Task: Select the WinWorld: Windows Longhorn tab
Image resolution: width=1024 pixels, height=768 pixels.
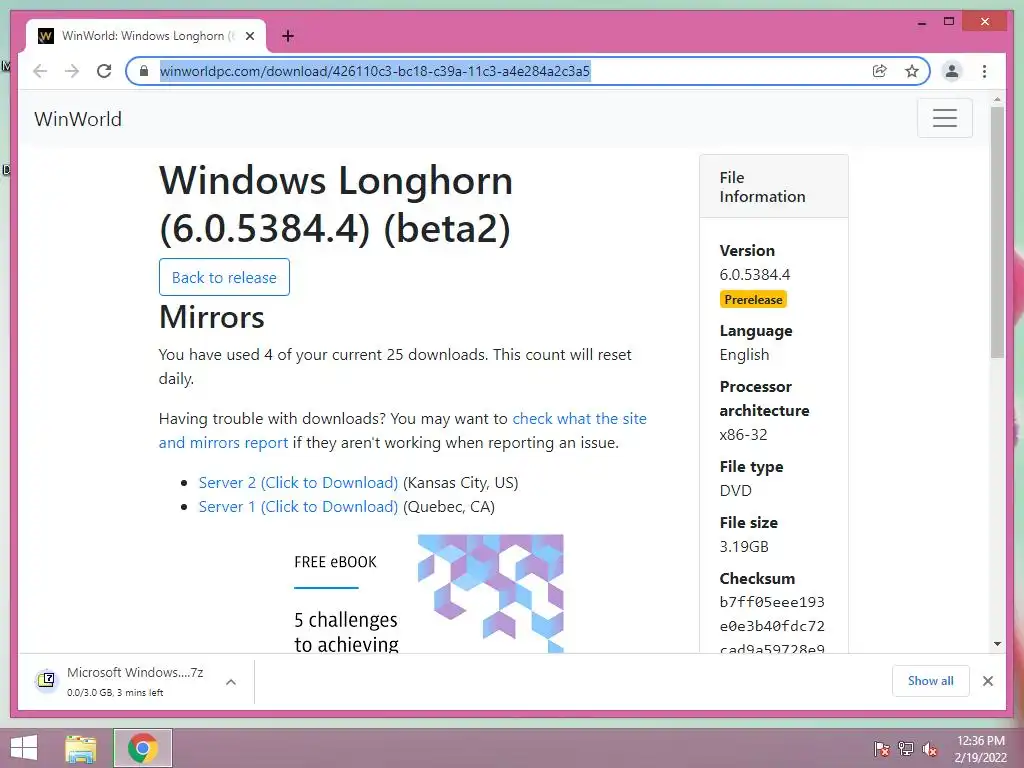Action: coord(146,36)
